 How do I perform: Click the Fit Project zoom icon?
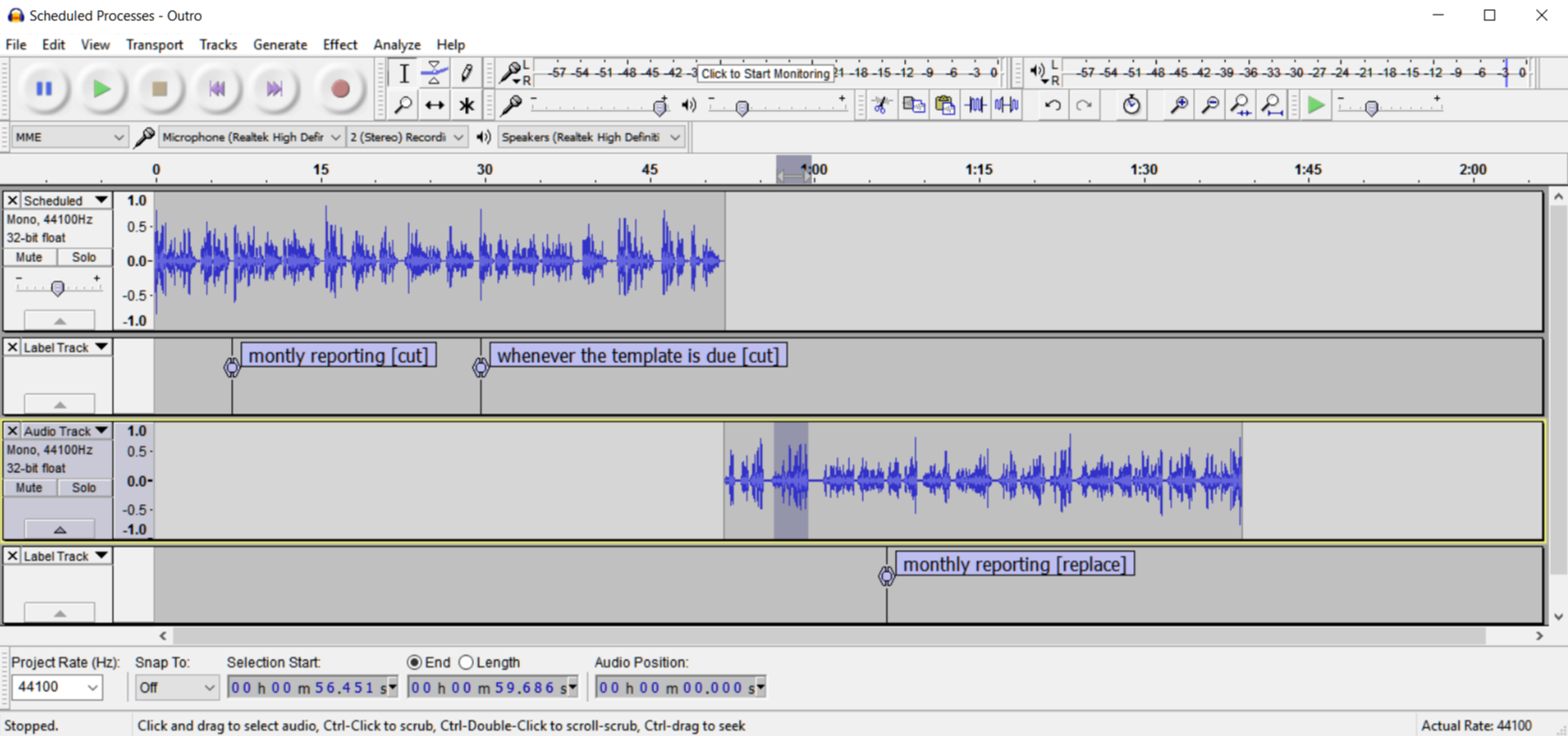pyautogui.click(x=1272, y=105)
